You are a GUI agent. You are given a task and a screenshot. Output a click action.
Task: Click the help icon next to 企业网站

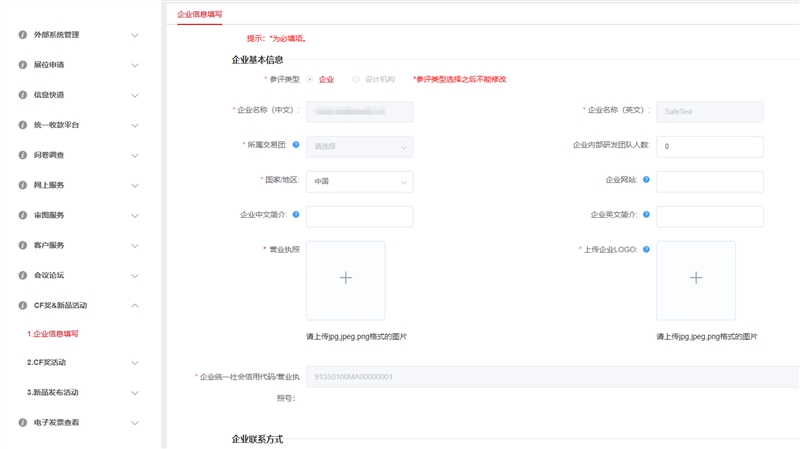(646, 180)
